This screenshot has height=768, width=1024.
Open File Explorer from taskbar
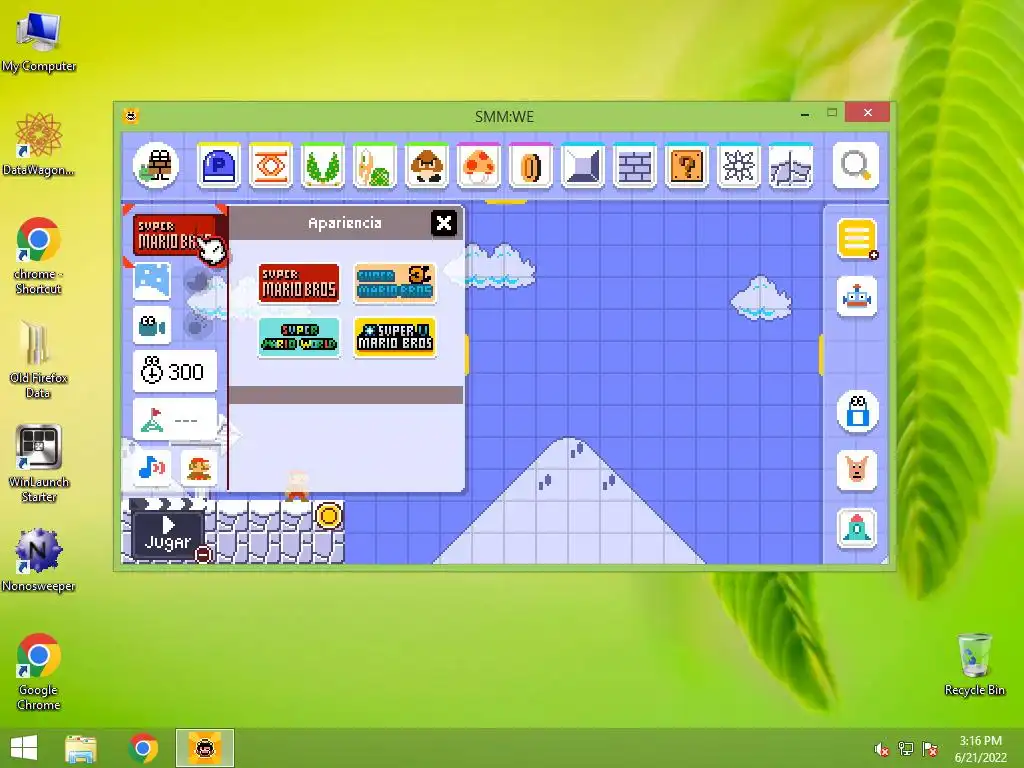point(81,748)
